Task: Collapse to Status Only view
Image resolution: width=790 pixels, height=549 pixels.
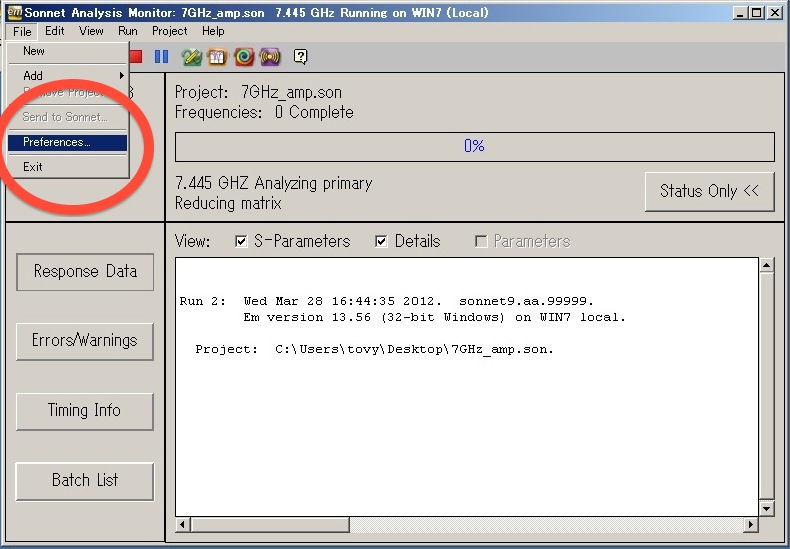Action: 709,191
